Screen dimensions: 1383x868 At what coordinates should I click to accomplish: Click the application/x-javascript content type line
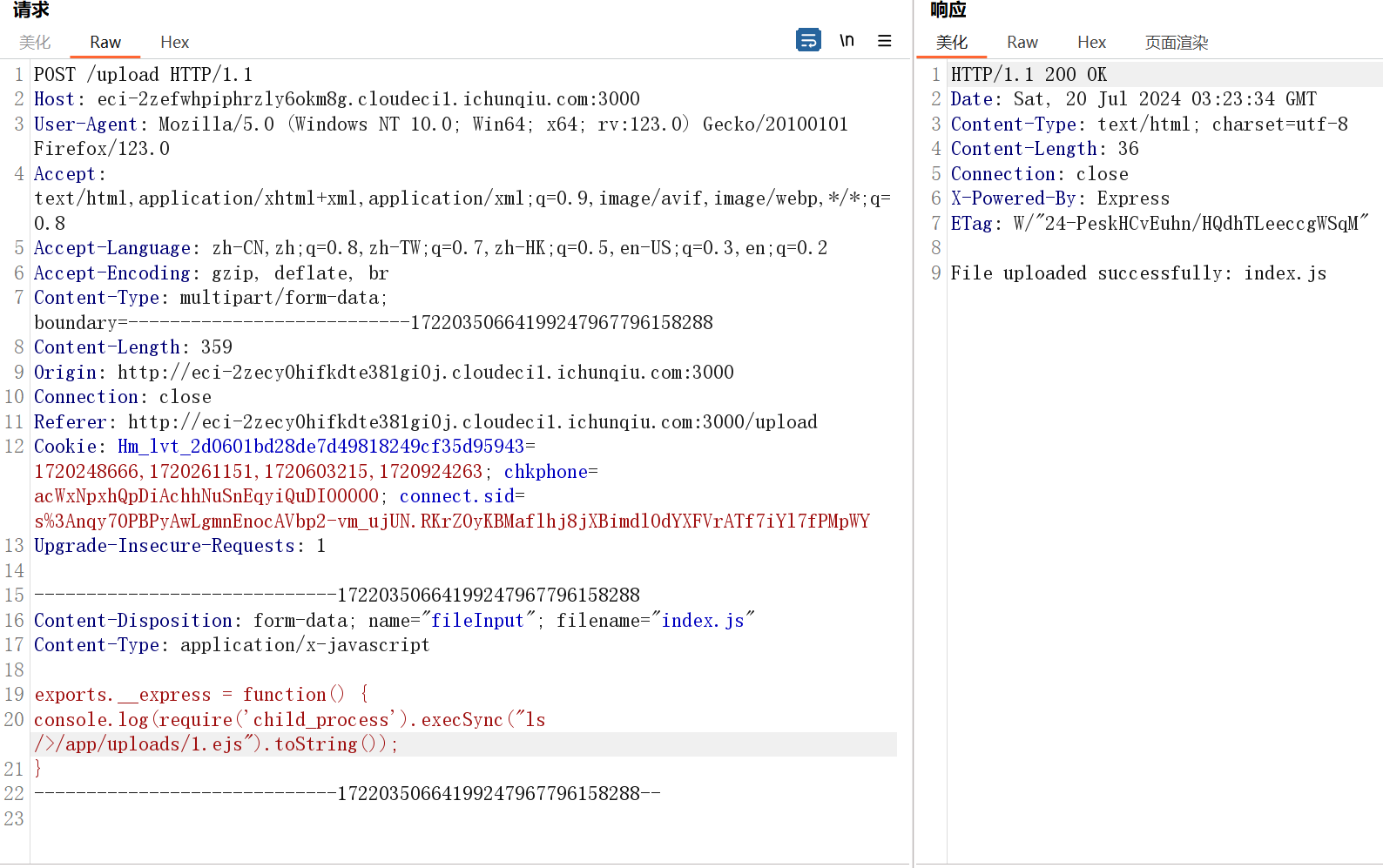(232, 645)
